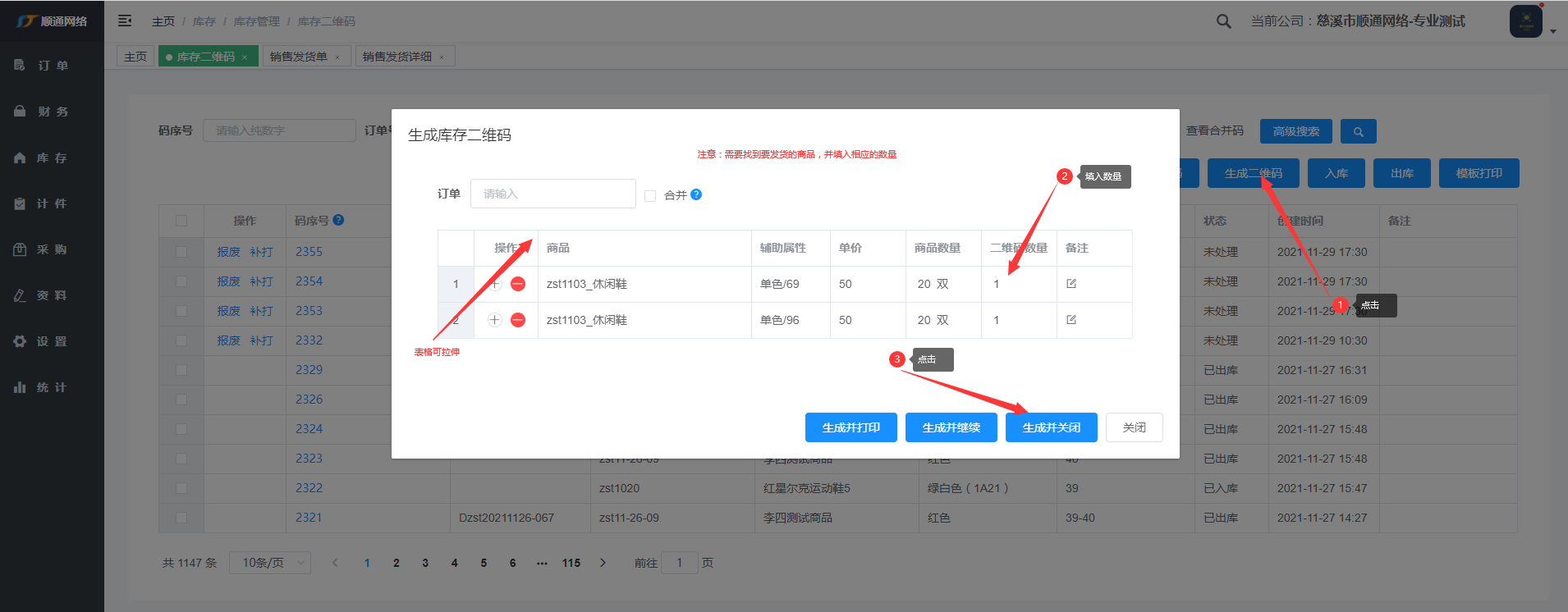
Task: Open the remark edit icon for 单色/96
Action: pos(1071,320)
